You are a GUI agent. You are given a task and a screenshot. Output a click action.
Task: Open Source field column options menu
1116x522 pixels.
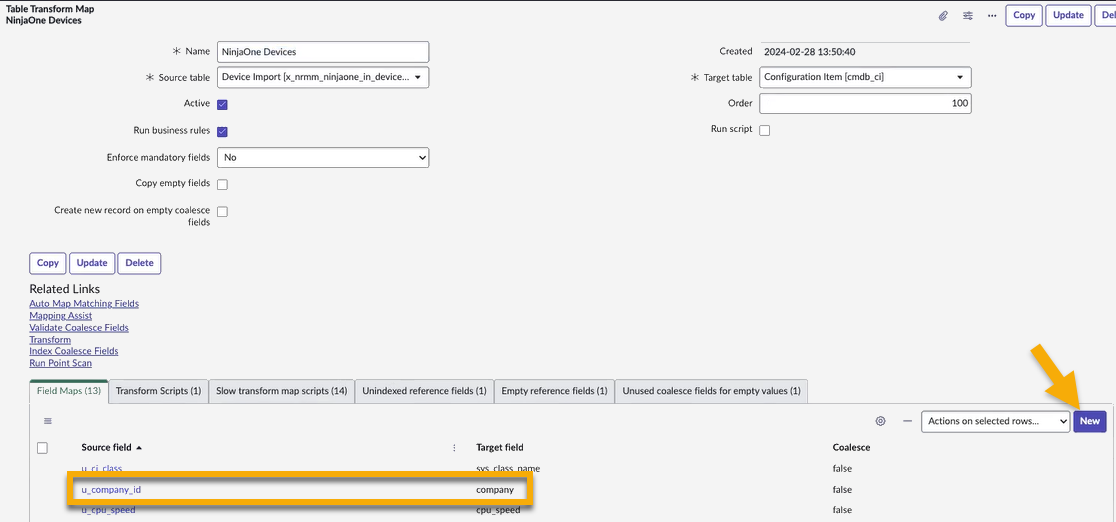point(454,448)
